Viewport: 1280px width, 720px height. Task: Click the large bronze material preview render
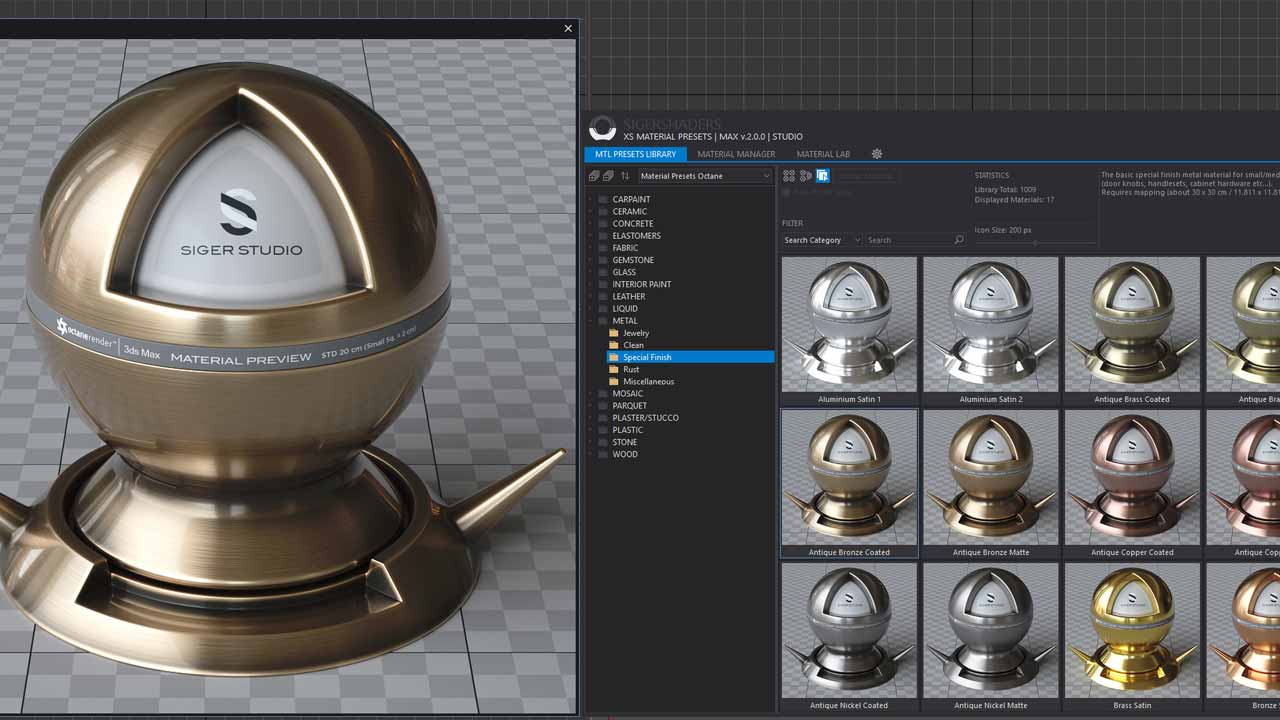[288, 375]
